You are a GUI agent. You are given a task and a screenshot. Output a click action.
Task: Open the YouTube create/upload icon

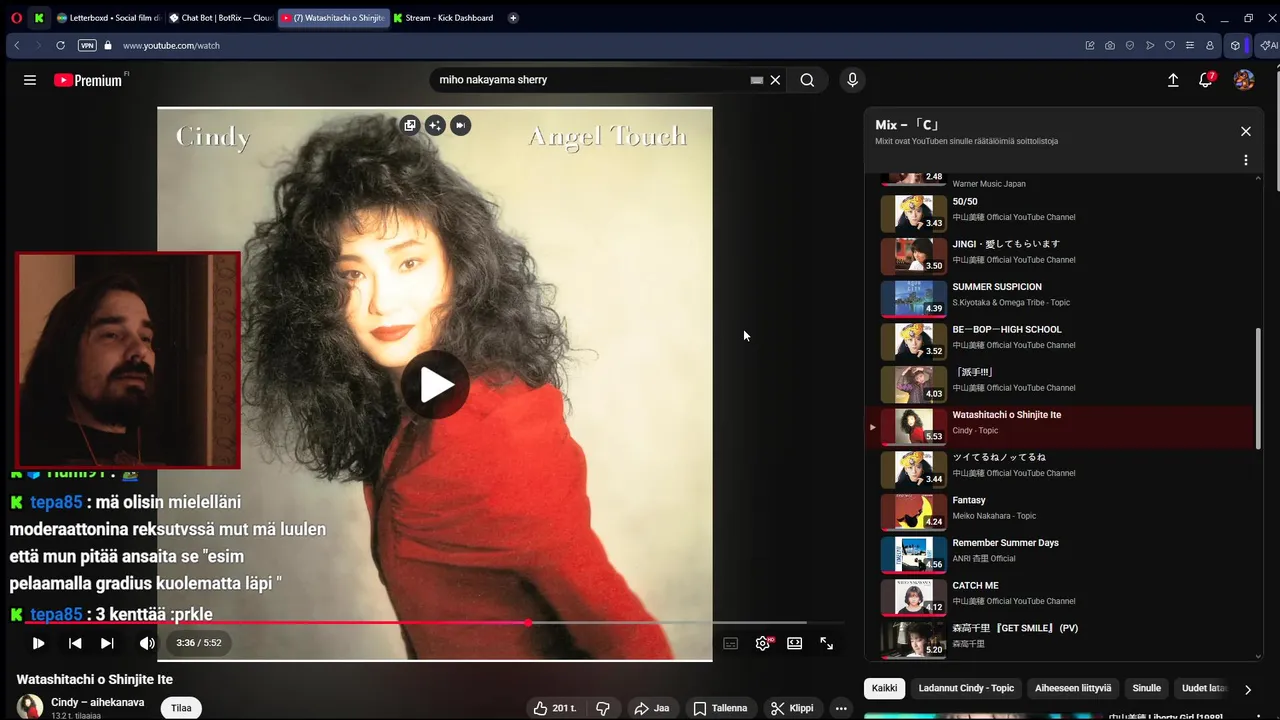pos(1173,80)
